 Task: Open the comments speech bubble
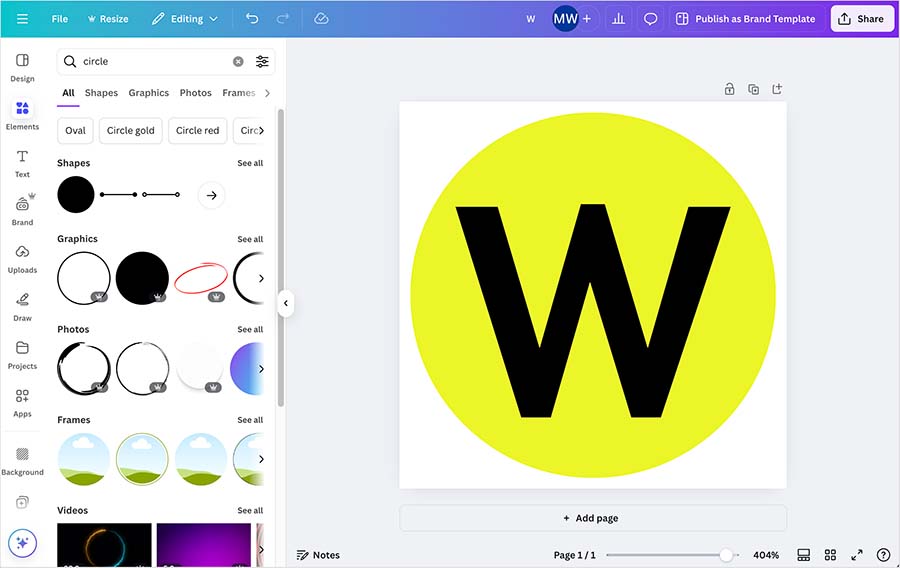coord(650,19)
